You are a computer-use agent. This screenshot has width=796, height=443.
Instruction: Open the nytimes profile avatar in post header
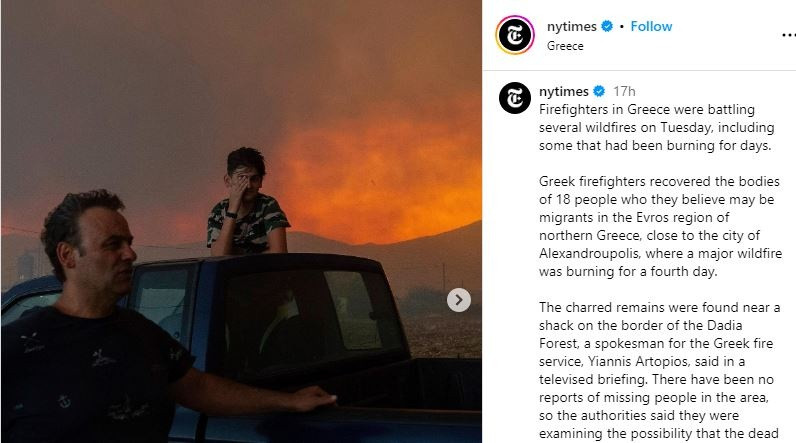[x=515, y=35]
